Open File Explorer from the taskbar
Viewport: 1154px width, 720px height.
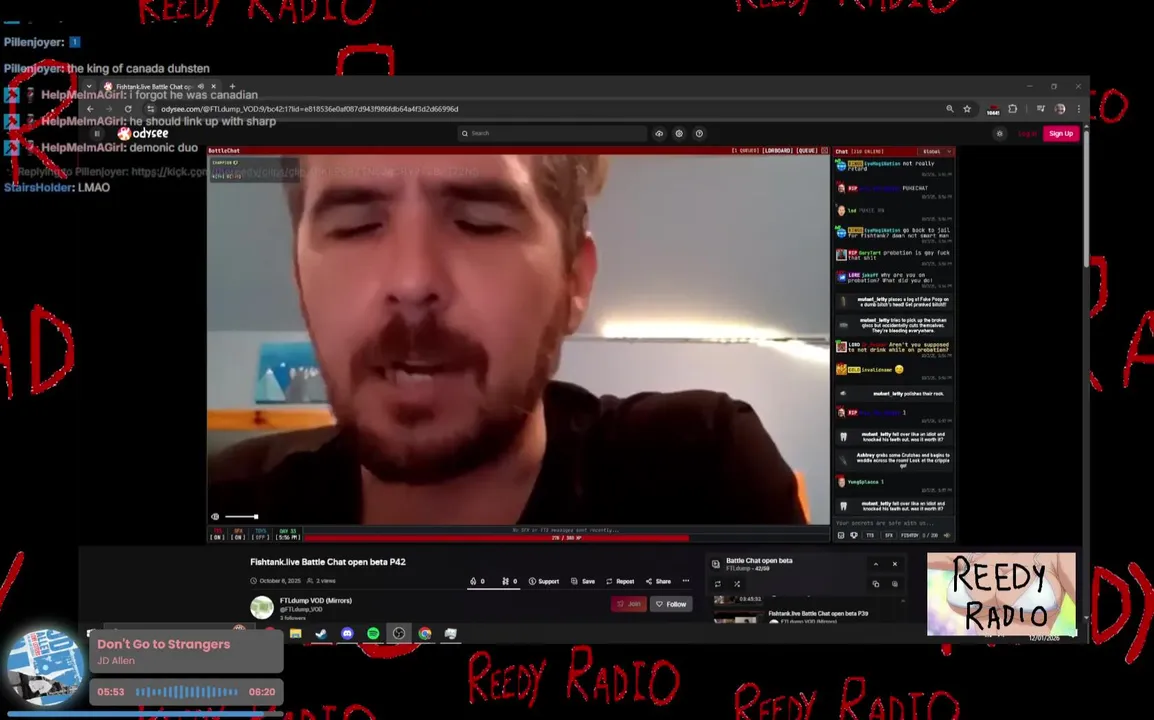pos(296,633)
